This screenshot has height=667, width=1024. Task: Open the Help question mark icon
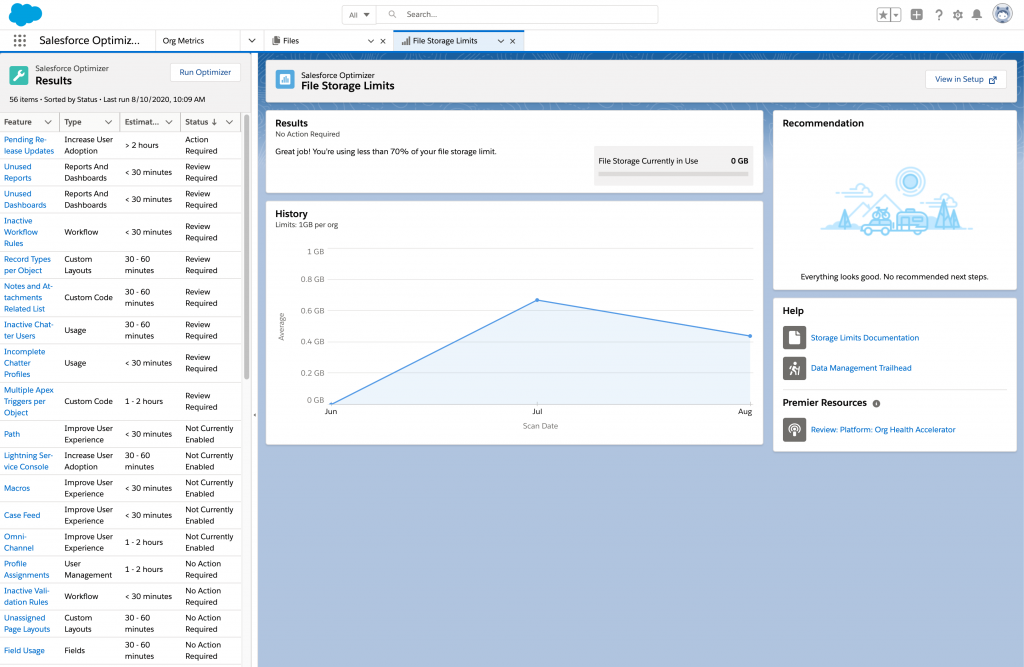938,14
